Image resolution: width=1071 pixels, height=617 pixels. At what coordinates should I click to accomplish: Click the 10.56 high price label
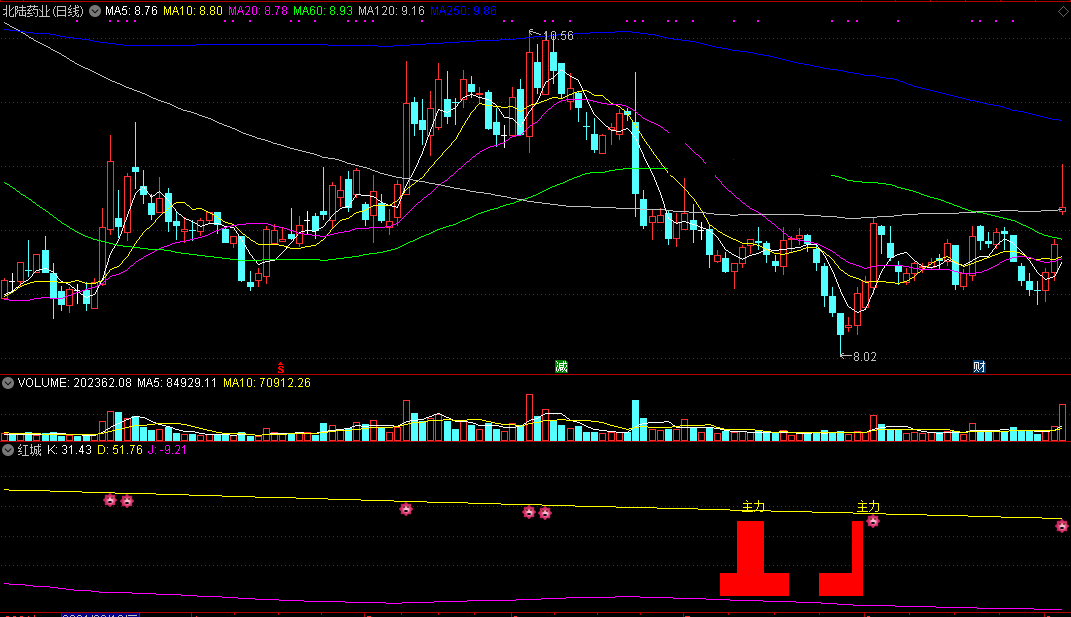tap(558, 36)
